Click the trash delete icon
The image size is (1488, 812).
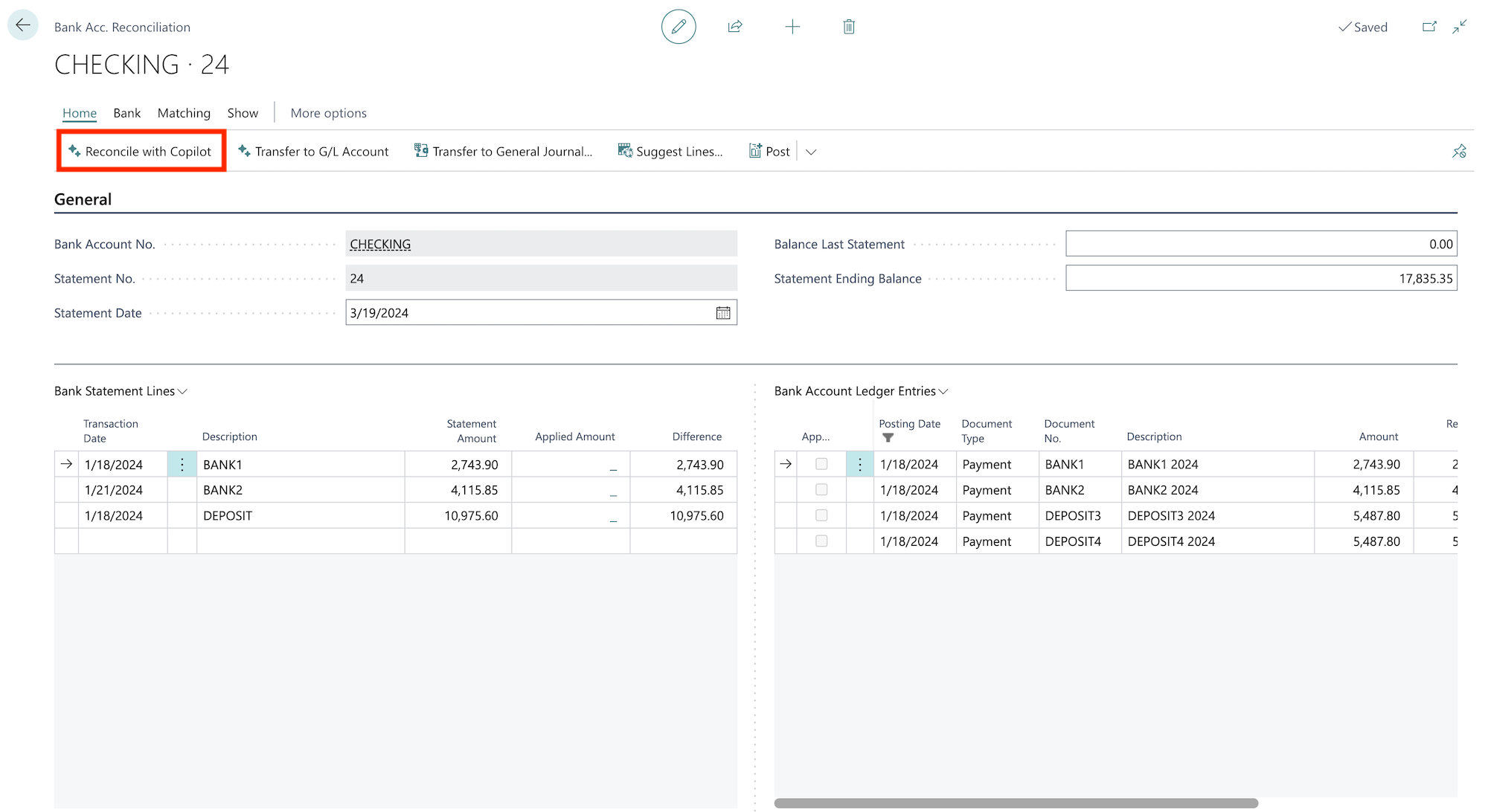tap(849, 27)
